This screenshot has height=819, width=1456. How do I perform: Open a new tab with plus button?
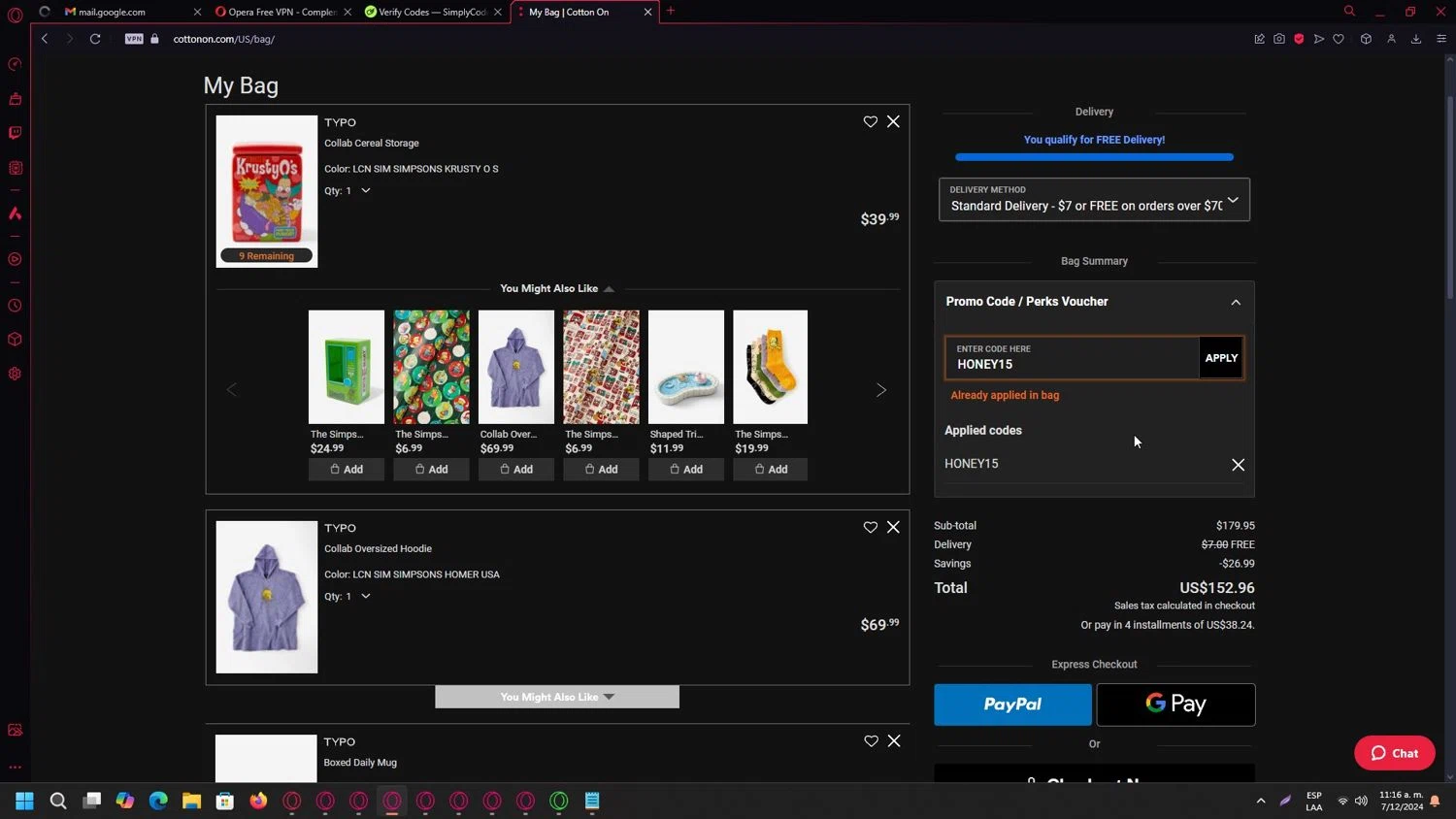[671, 12]
